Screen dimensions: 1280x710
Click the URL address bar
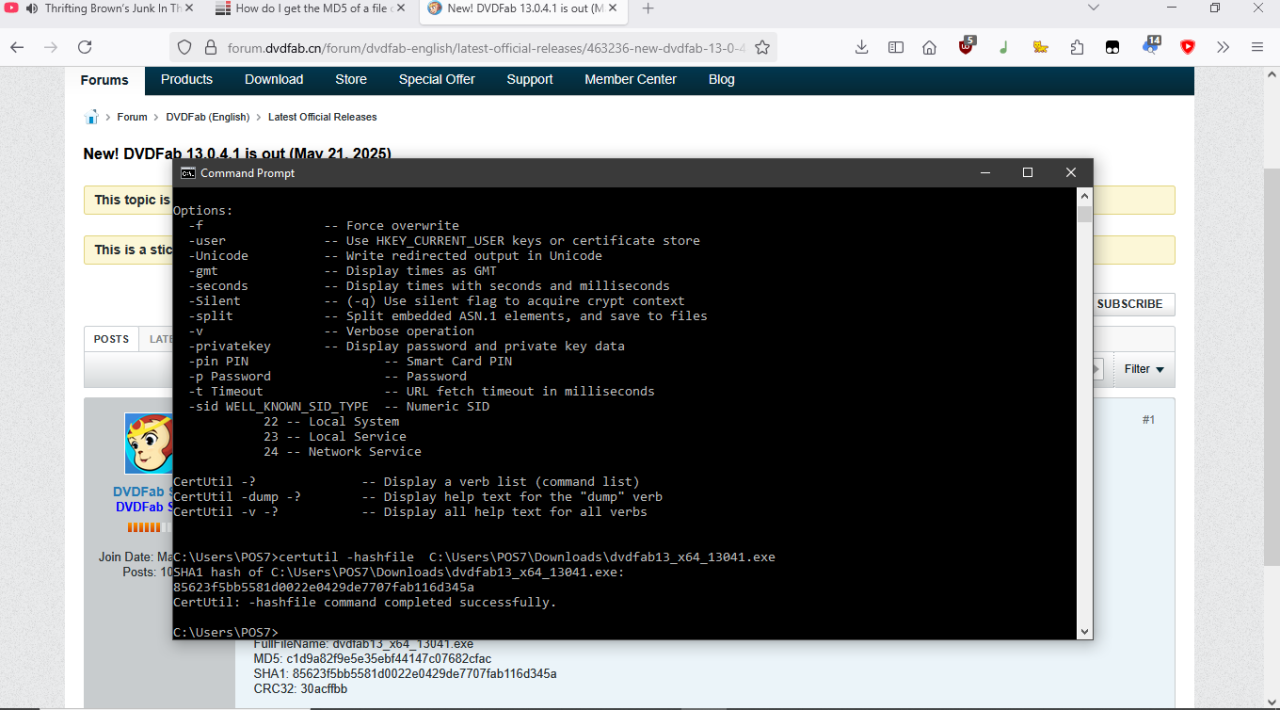485,47
